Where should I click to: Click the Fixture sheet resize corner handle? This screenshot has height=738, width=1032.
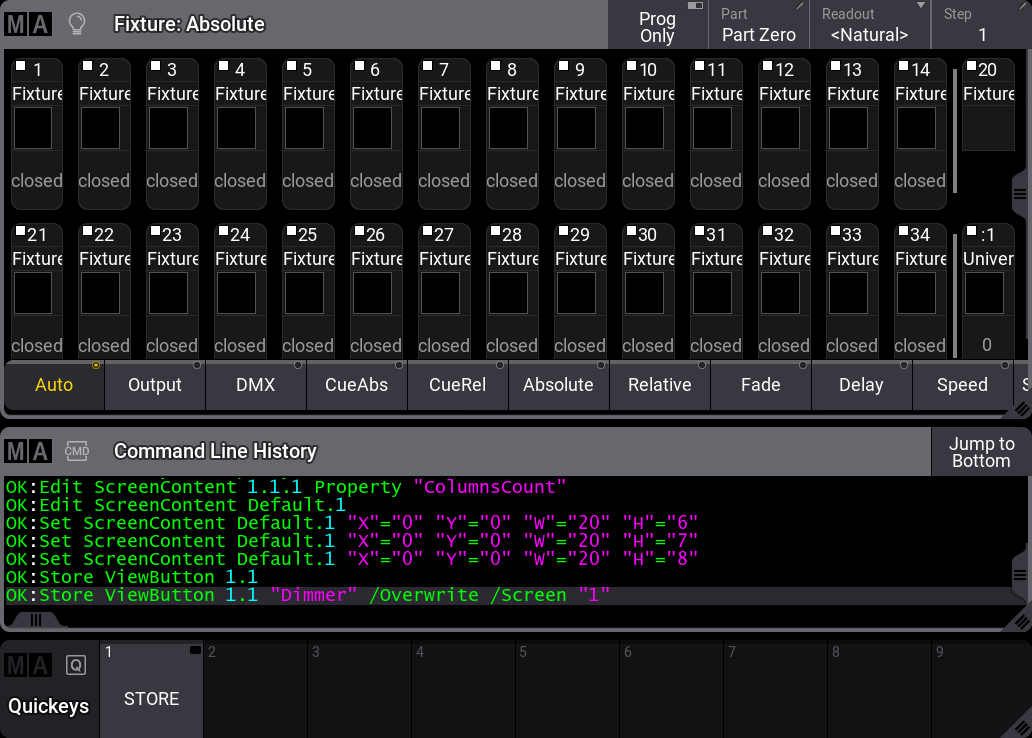(1021, 408)
